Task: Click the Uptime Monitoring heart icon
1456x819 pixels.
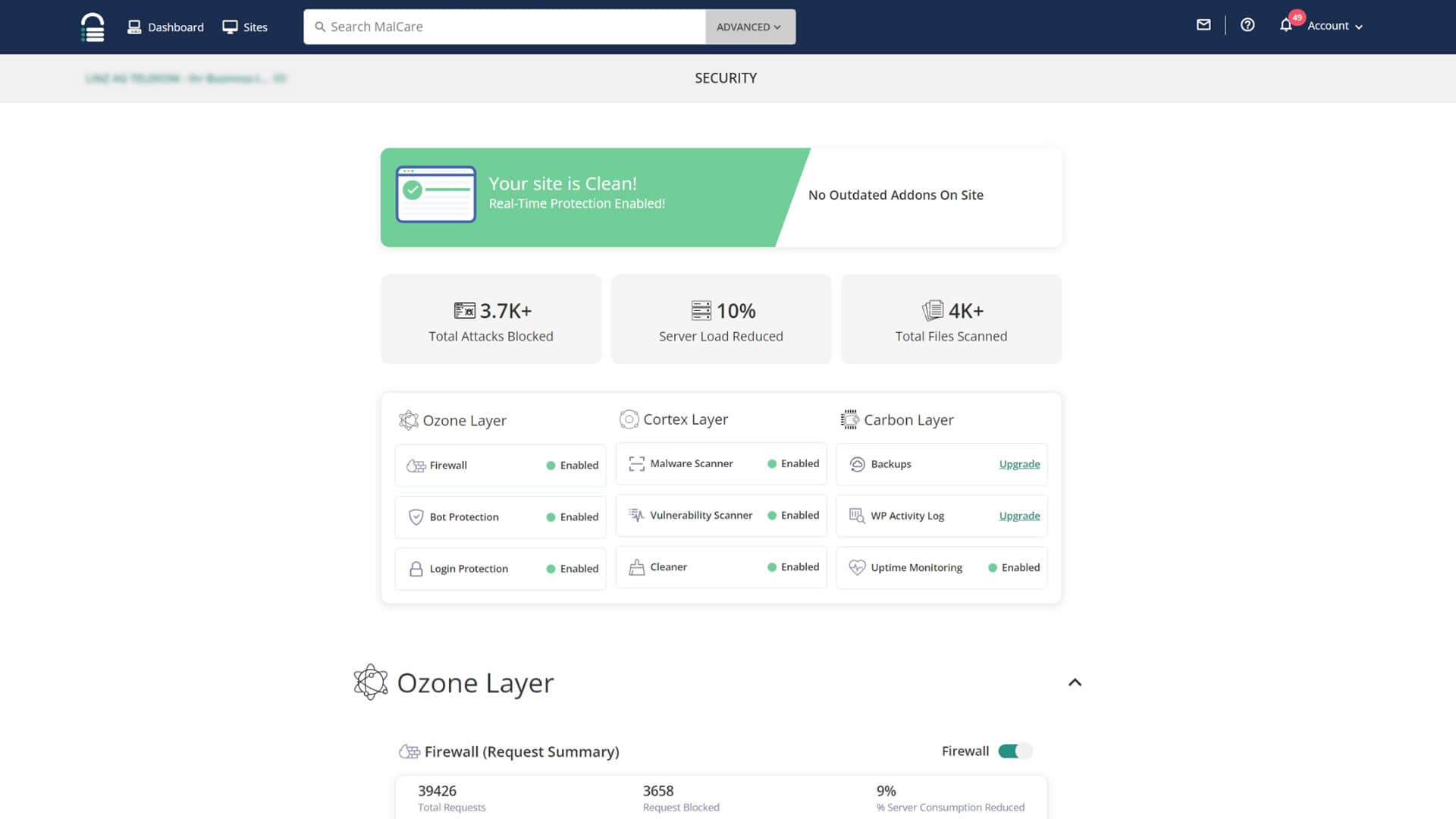Action: click(857, 567)
